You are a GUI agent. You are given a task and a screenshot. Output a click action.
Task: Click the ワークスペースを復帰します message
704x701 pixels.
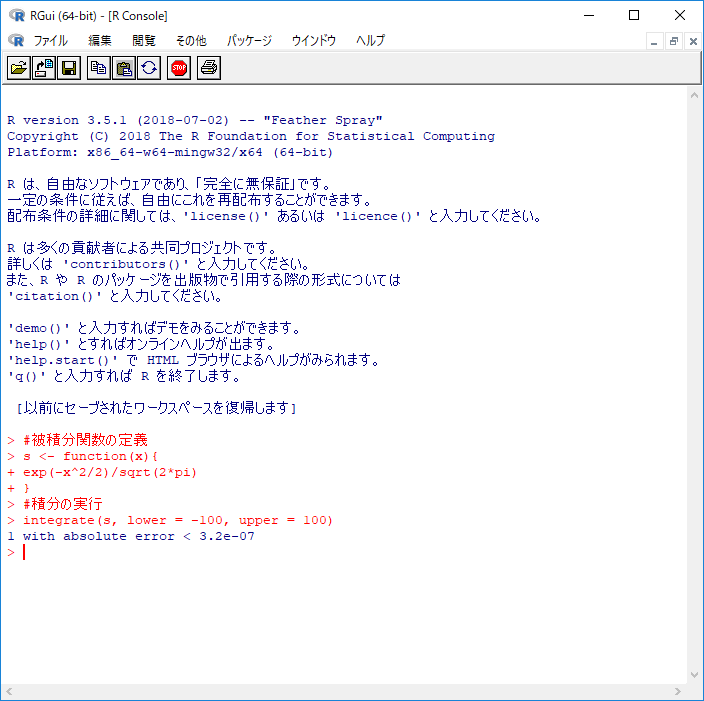[x=156, y=408]
